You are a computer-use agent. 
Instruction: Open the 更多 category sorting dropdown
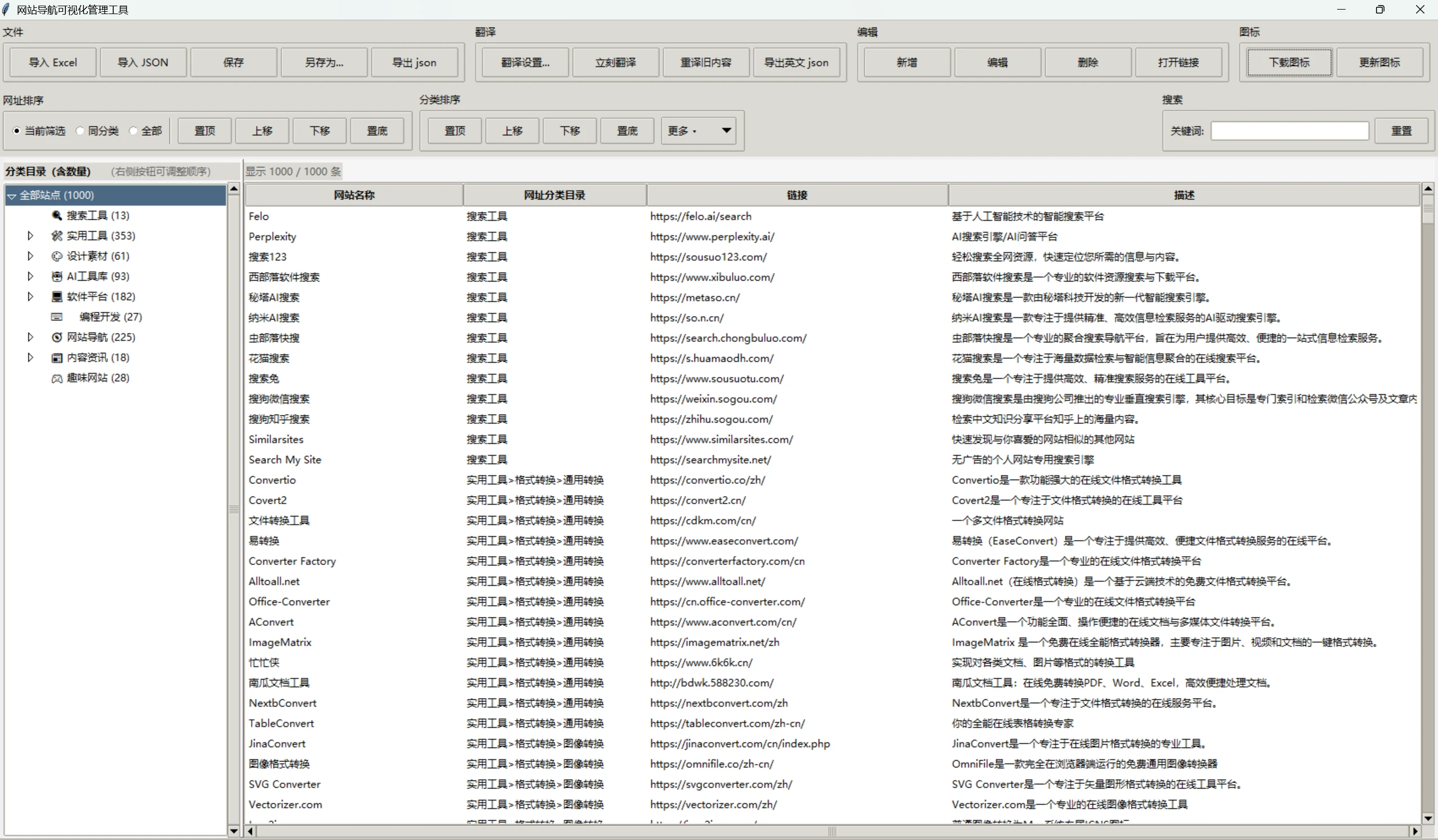699,131
